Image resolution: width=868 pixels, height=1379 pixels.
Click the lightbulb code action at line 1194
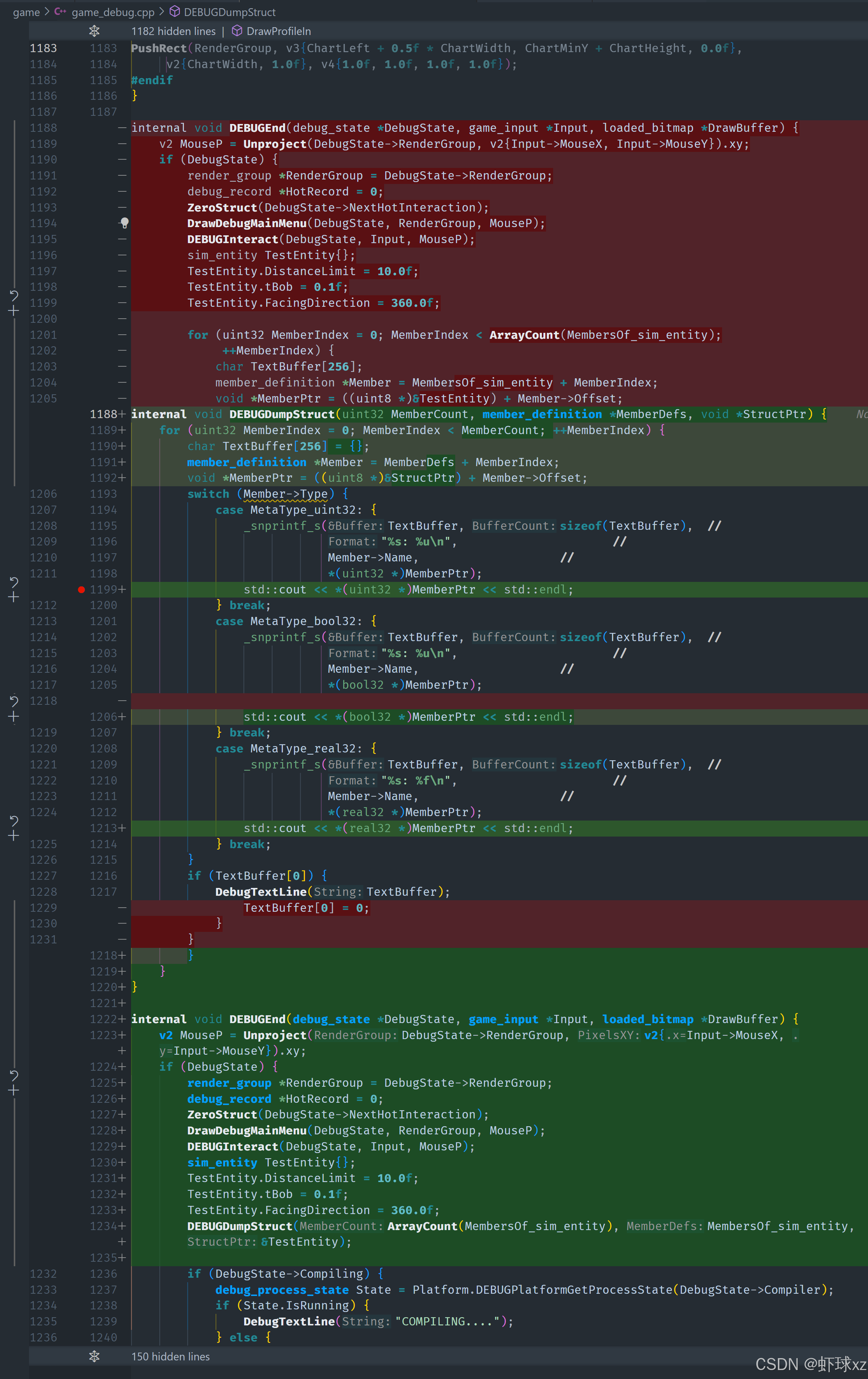point(124,223)
